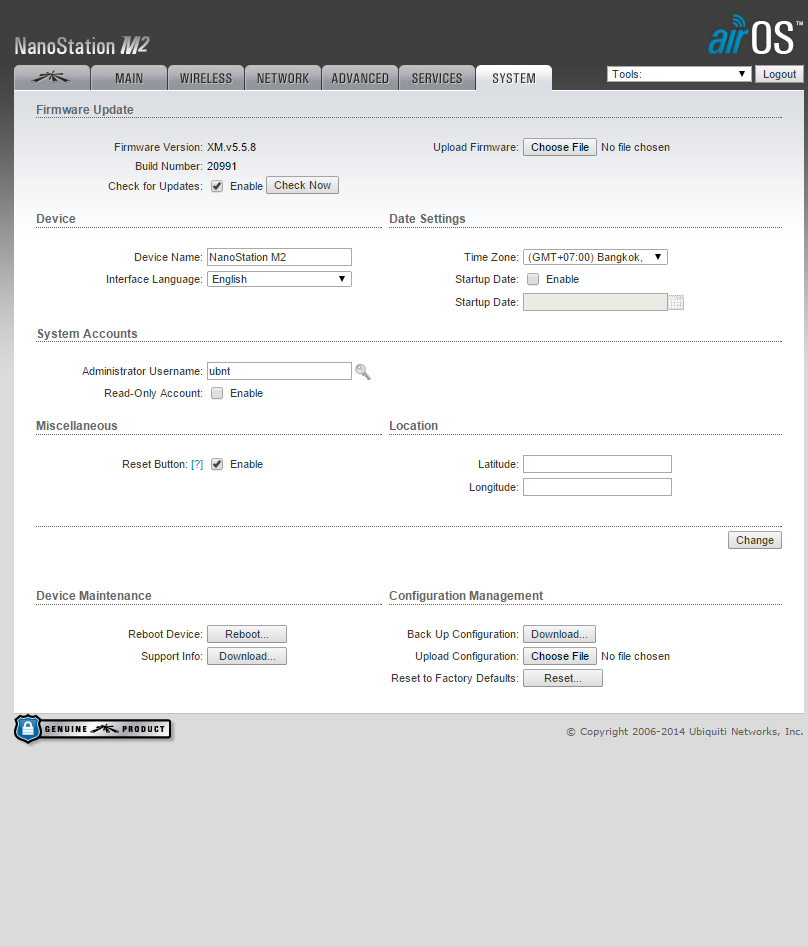This screenshot has height=947, width=808.
Task: Click the Configuration Management heading
Action: pyautogui.click(x=466, y=595)
